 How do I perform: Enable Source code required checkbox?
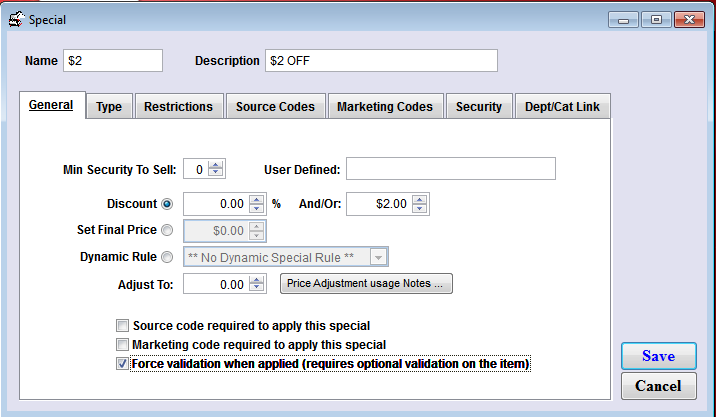[122, 326]
